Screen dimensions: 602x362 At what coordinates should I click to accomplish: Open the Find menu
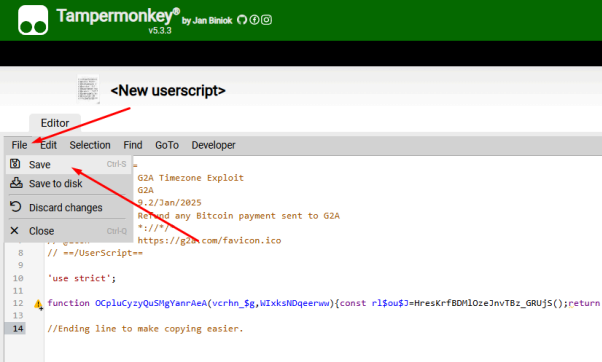tap(133, 145)
